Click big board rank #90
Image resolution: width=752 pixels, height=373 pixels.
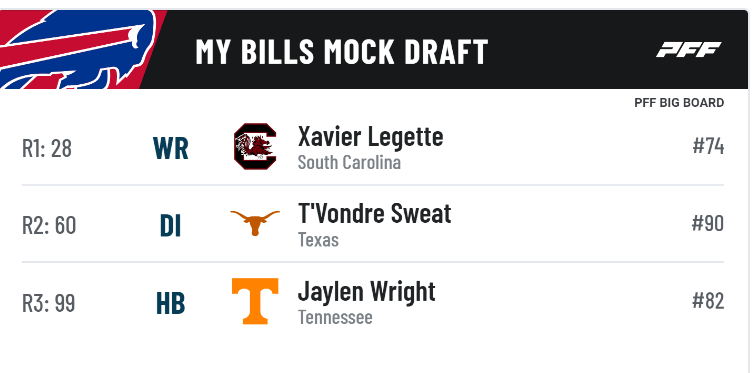coord(708,223)
